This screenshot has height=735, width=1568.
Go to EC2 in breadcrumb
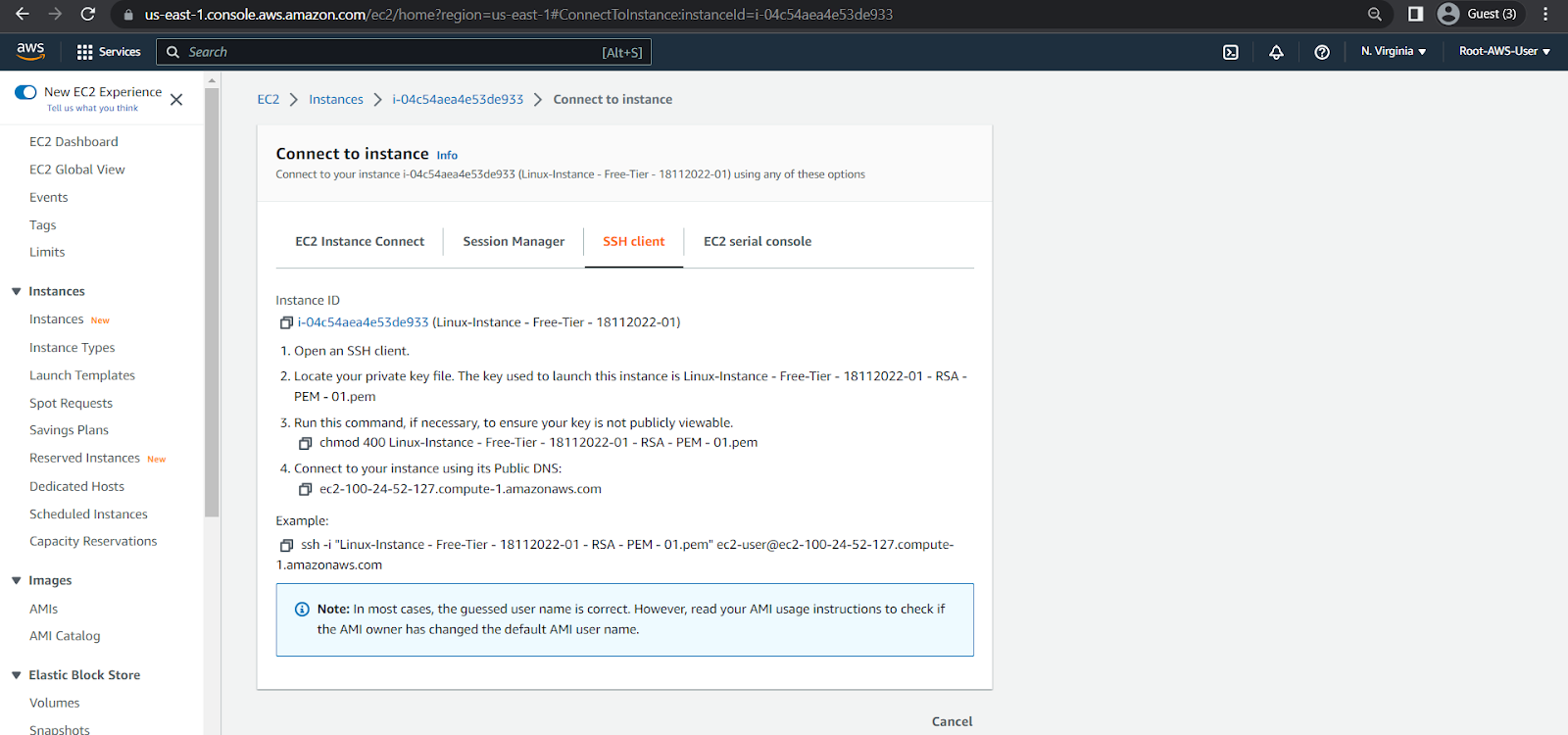[268, 99]
